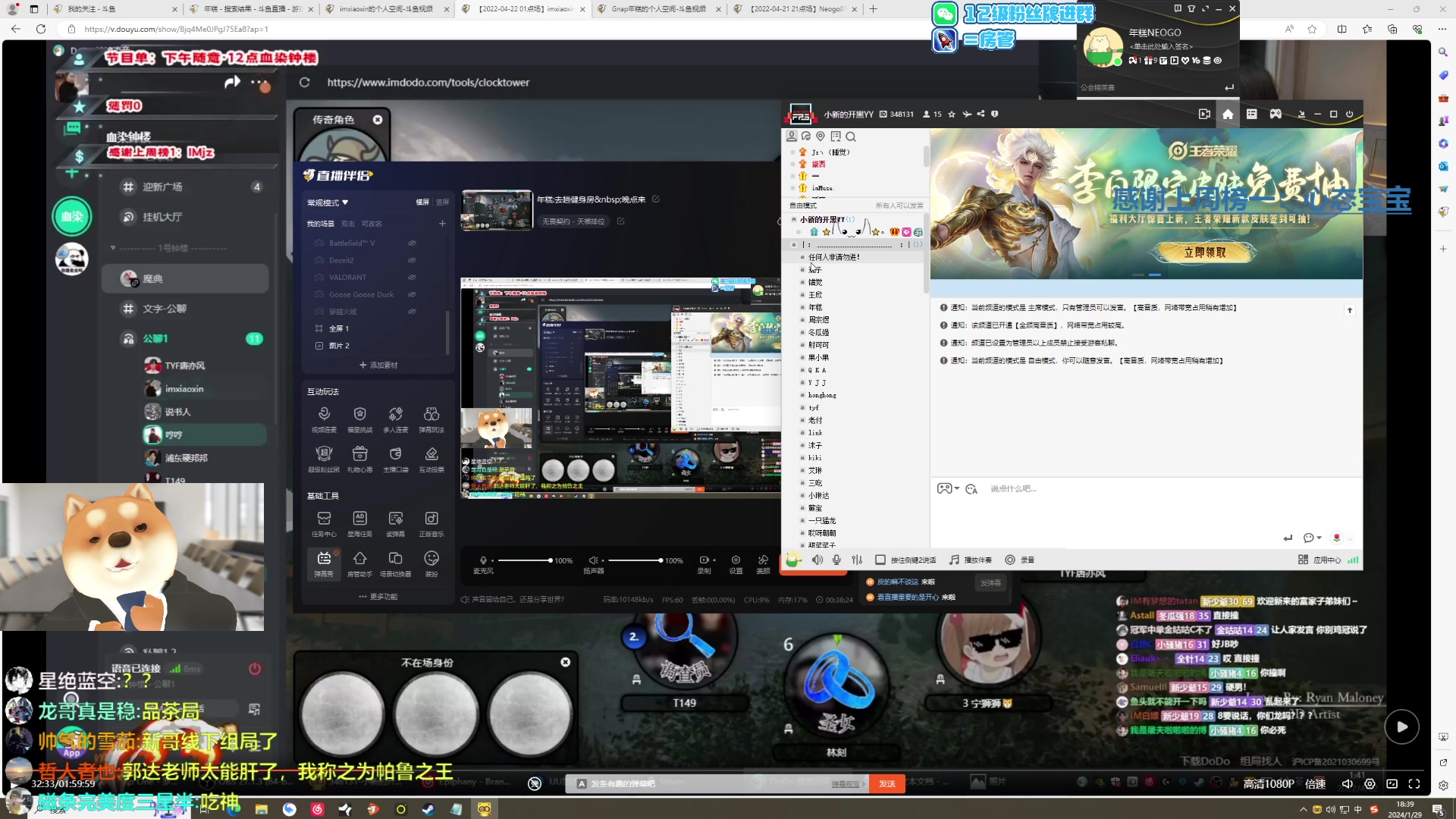Open 多人连麦 multi-person link
Screen dimensions: 1456x819
395,419
